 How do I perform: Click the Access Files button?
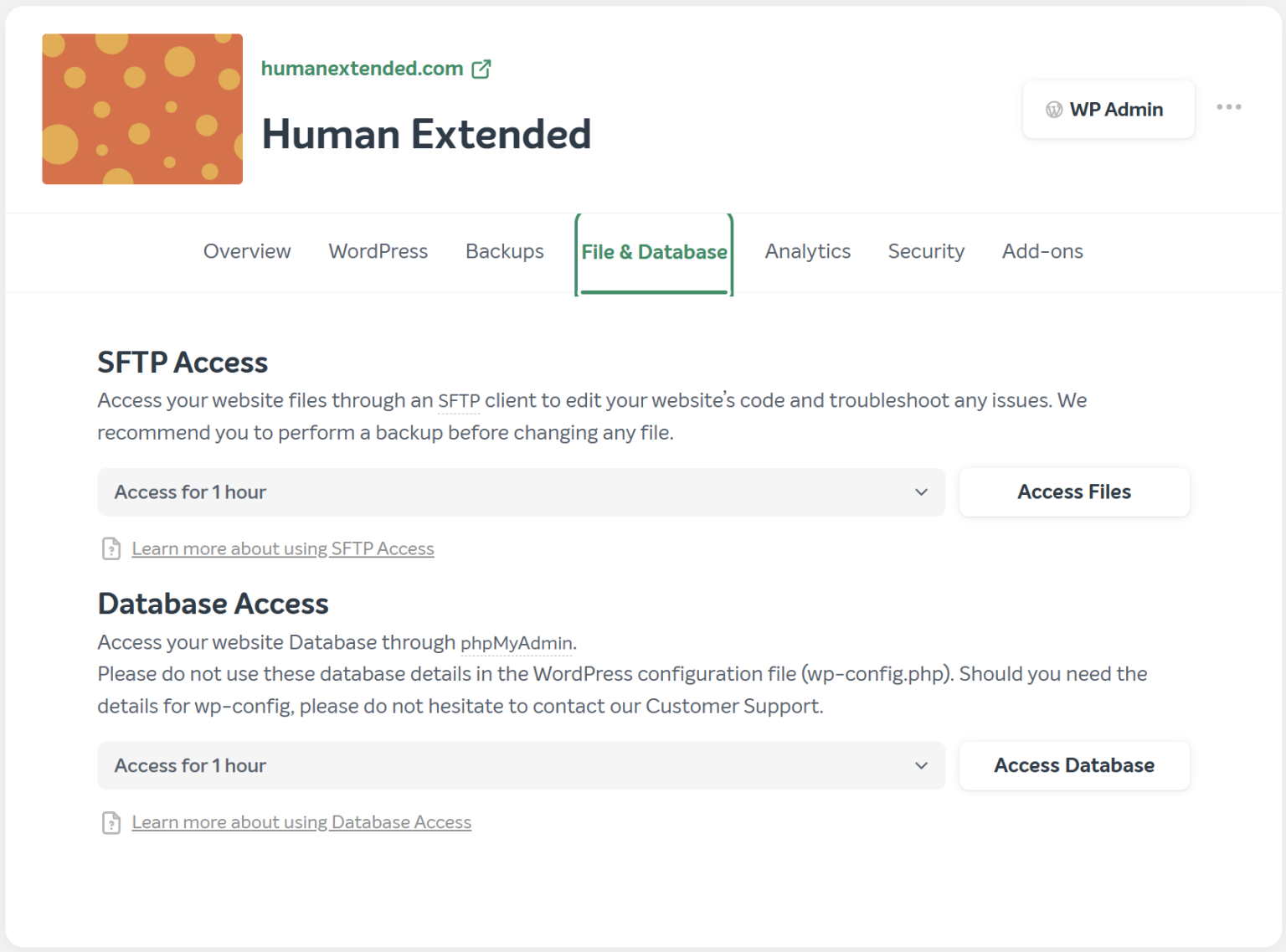[1074, 491]
